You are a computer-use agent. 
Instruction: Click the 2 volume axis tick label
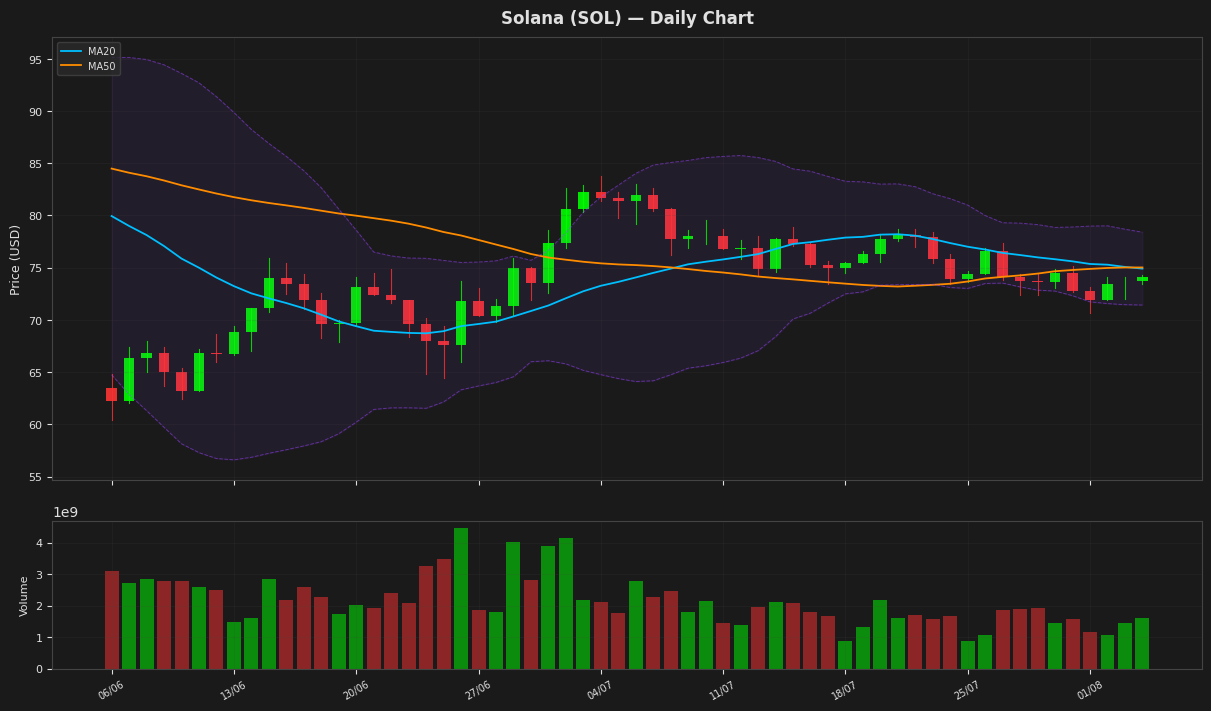[39, 607]
